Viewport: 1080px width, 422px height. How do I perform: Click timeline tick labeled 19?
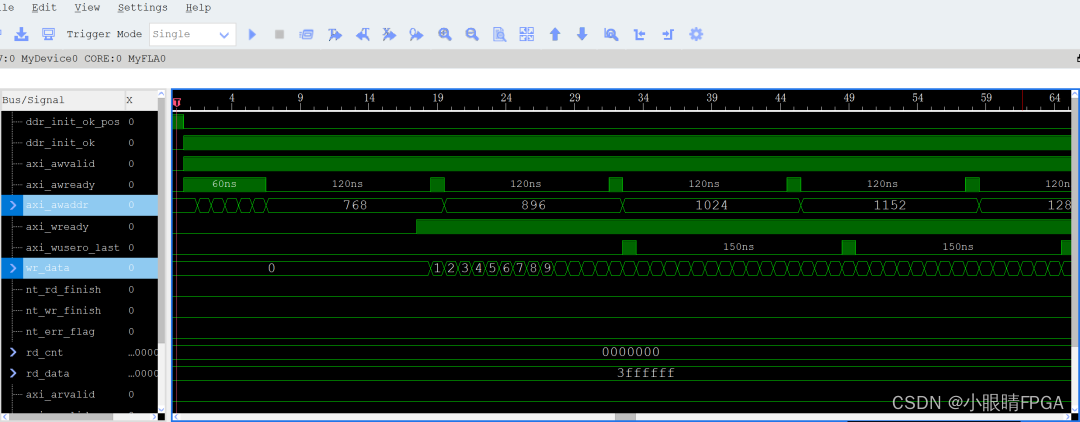tap(438, 98)
